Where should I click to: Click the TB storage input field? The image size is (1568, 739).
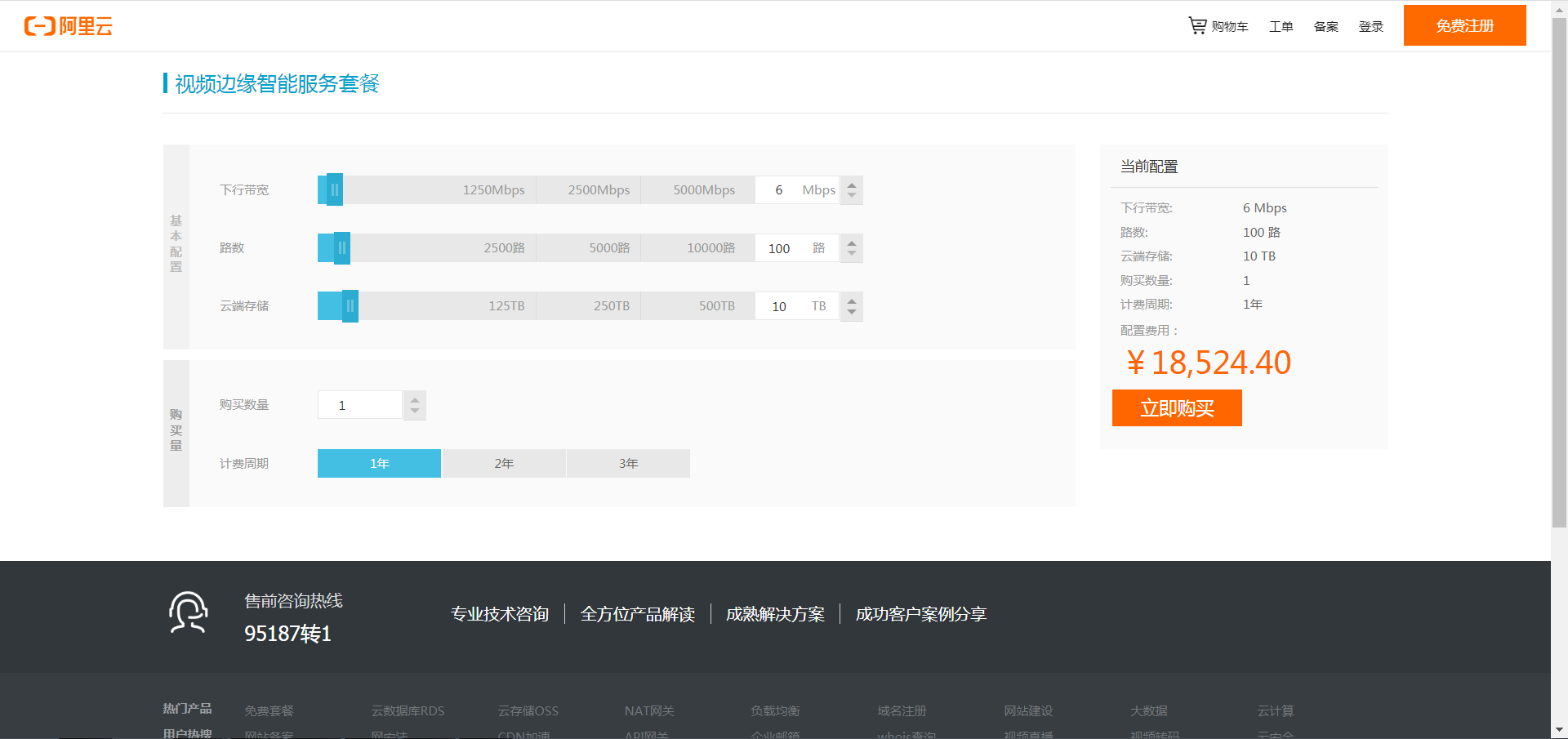[797, 305]
